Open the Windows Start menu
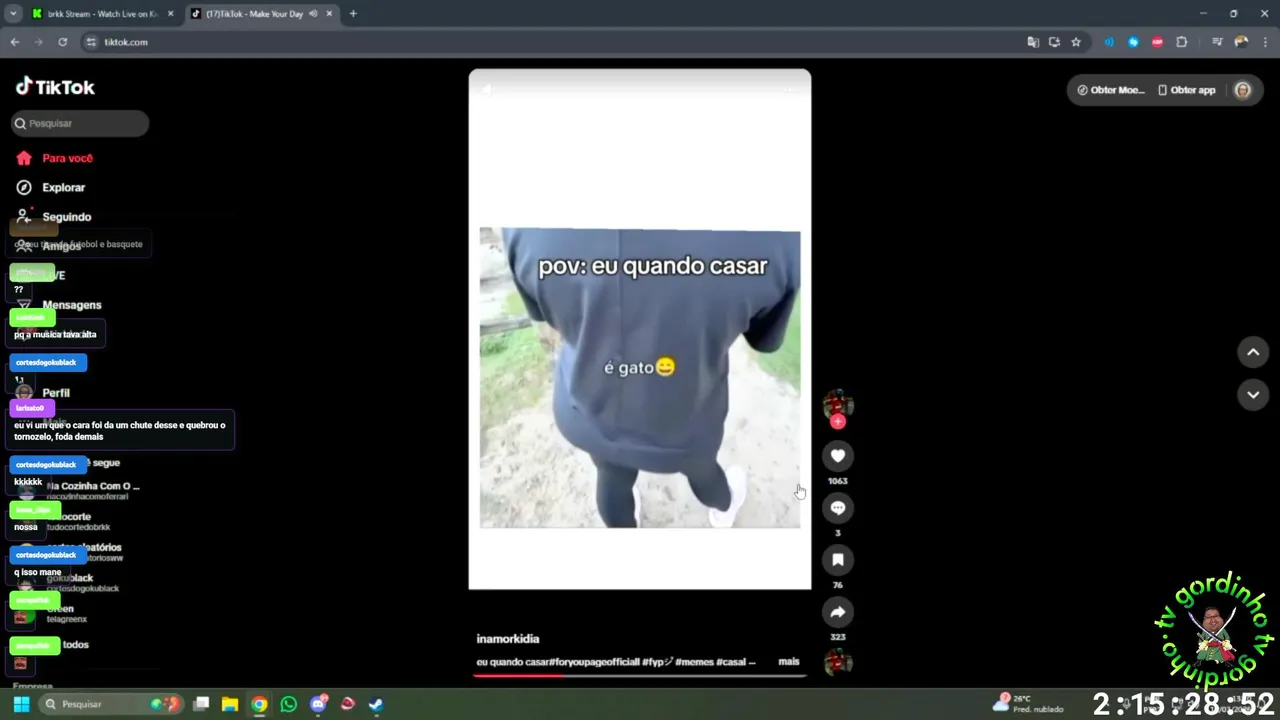Image resolution: width=1280 pixels, height=720 pixels. coord(21,704)
